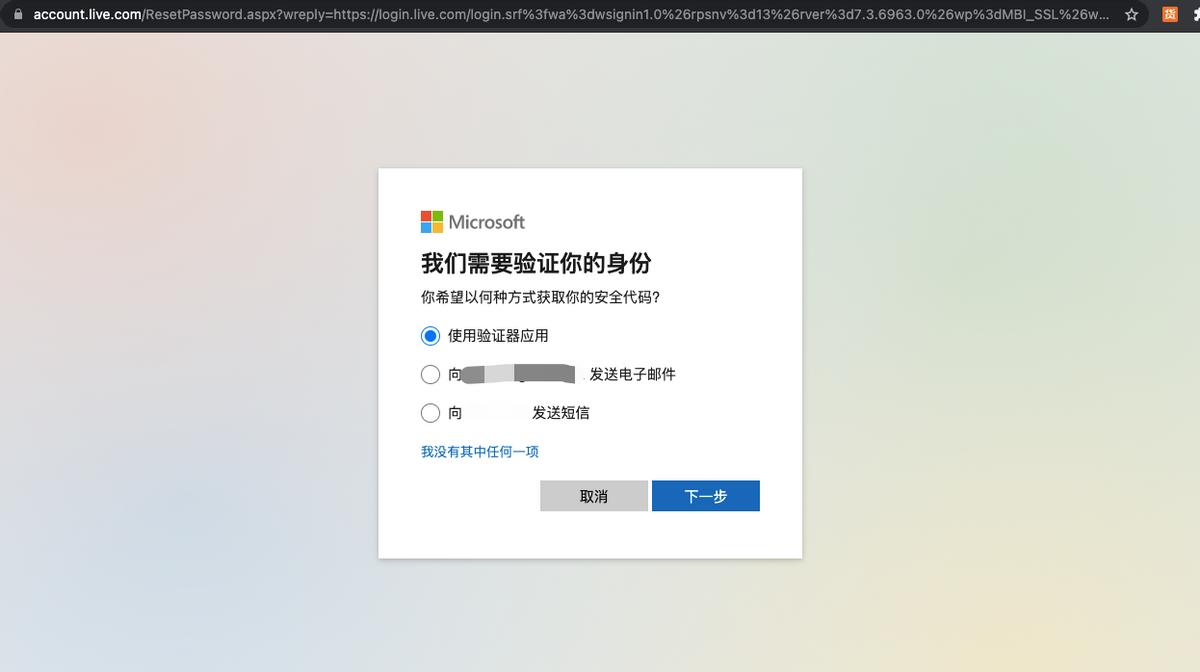This screenshot has height=672, width=1200.
Task: Open the 我没有其中任何一项 link
Action: [x=480, y=451]
